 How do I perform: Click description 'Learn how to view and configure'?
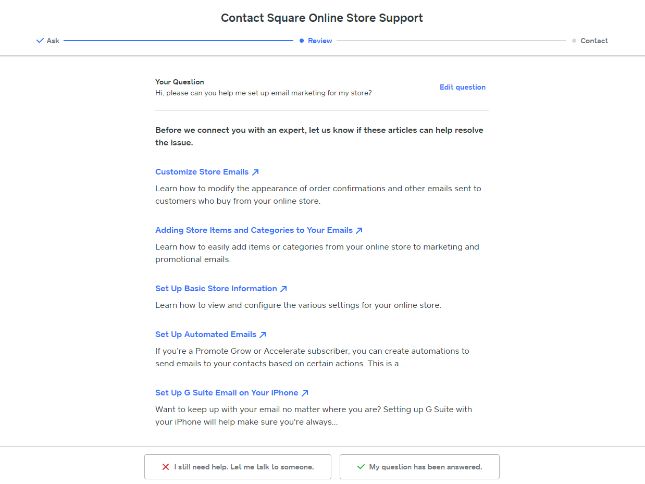298,305
